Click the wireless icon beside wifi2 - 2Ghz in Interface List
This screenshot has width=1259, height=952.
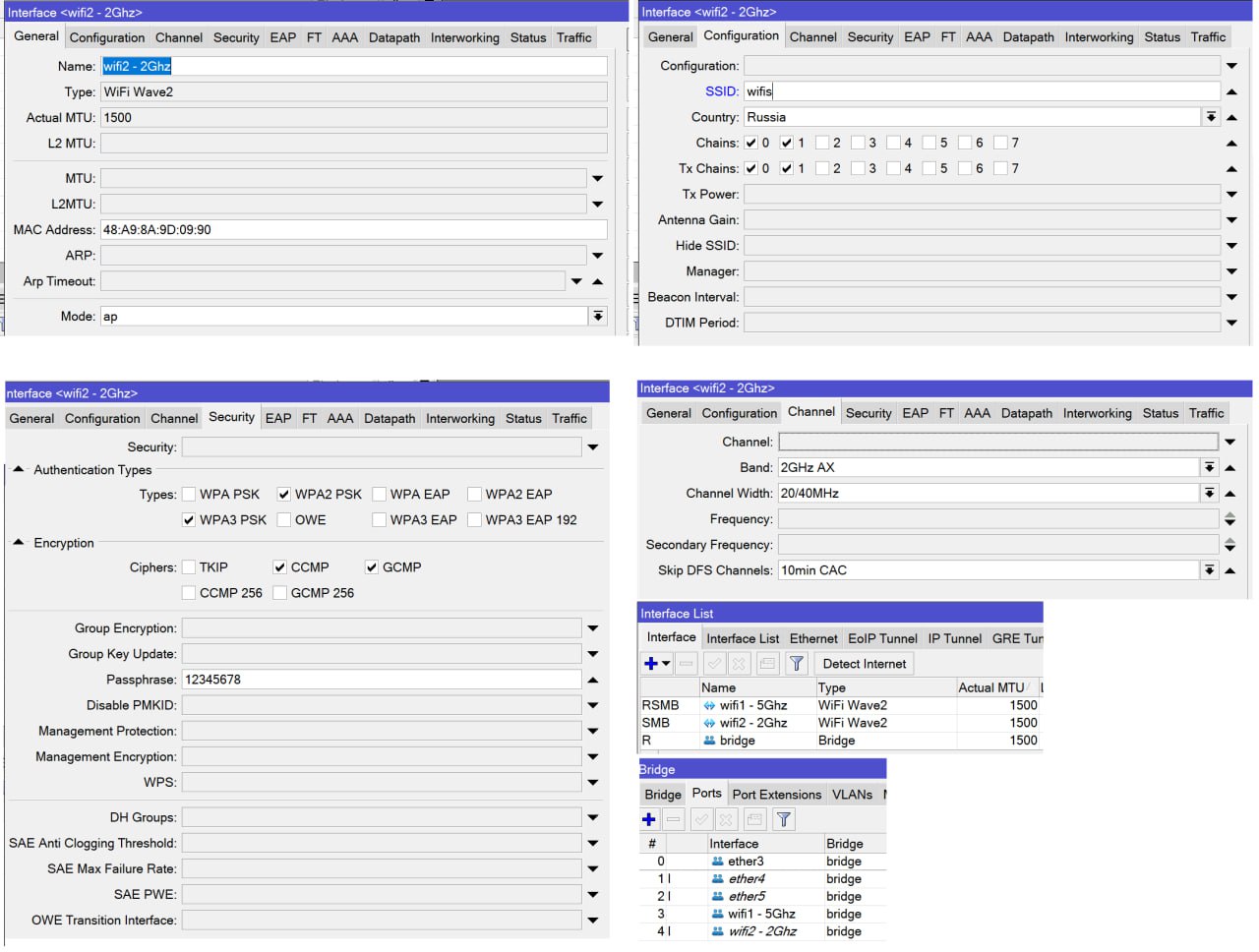click(709, 723)
